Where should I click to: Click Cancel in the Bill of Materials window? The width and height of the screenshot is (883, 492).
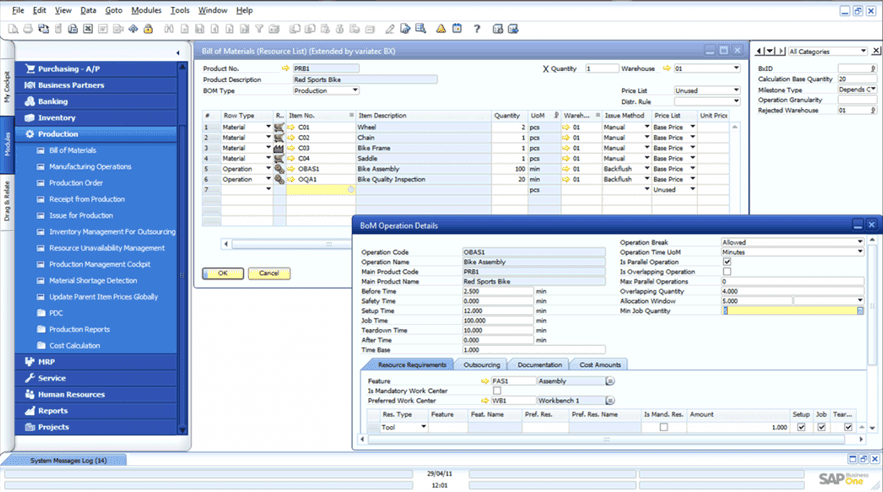(269, 274)
